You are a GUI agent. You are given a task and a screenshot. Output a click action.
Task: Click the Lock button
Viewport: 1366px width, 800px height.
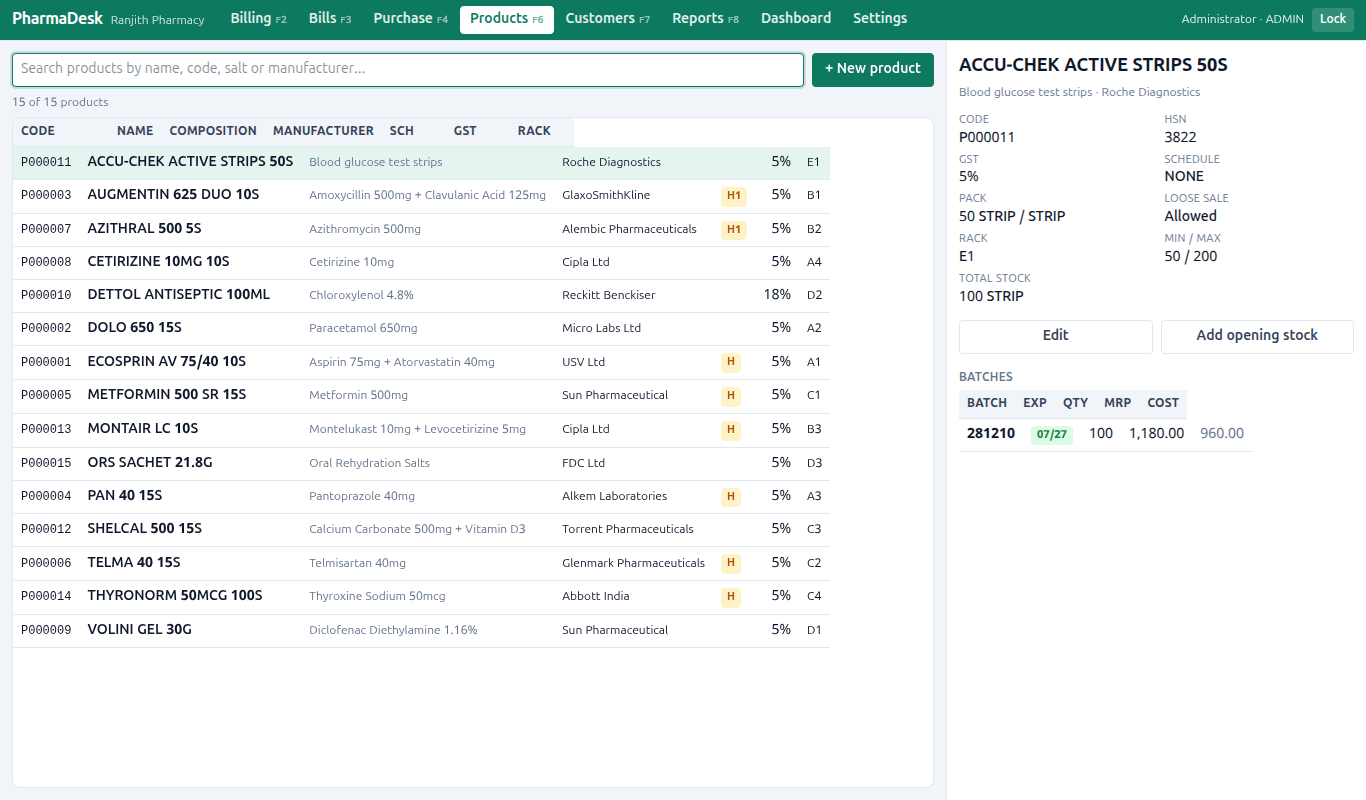coord(1333,19)
